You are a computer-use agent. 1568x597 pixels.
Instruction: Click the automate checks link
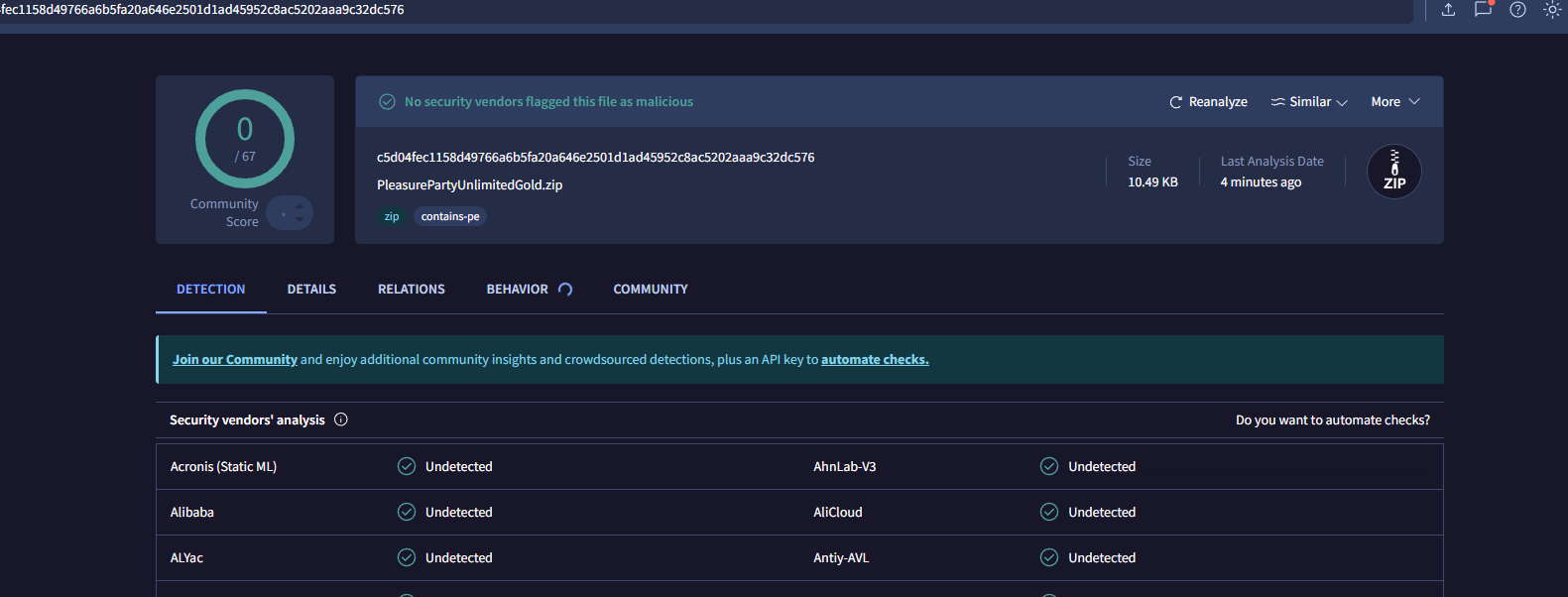875,360
